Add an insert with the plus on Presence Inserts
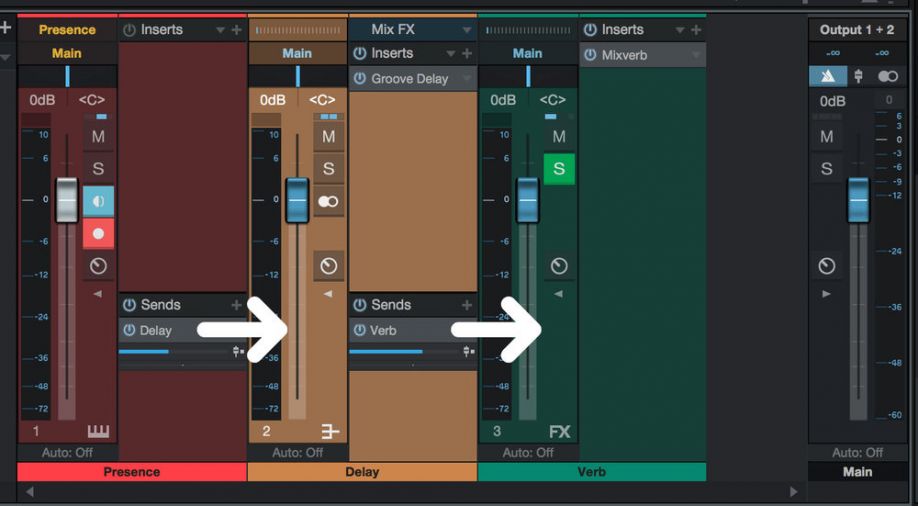 pyautogui.click(x=237, y=30)
